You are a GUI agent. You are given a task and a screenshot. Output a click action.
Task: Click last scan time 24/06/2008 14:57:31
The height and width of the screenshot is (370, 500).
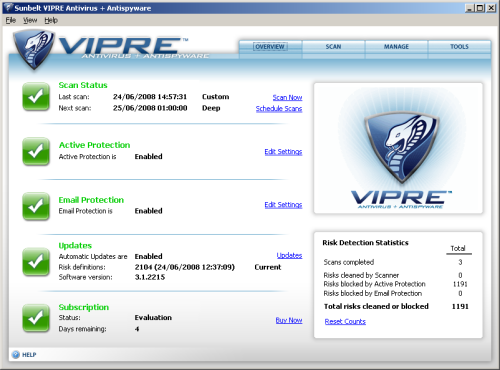tap(150, 97)
